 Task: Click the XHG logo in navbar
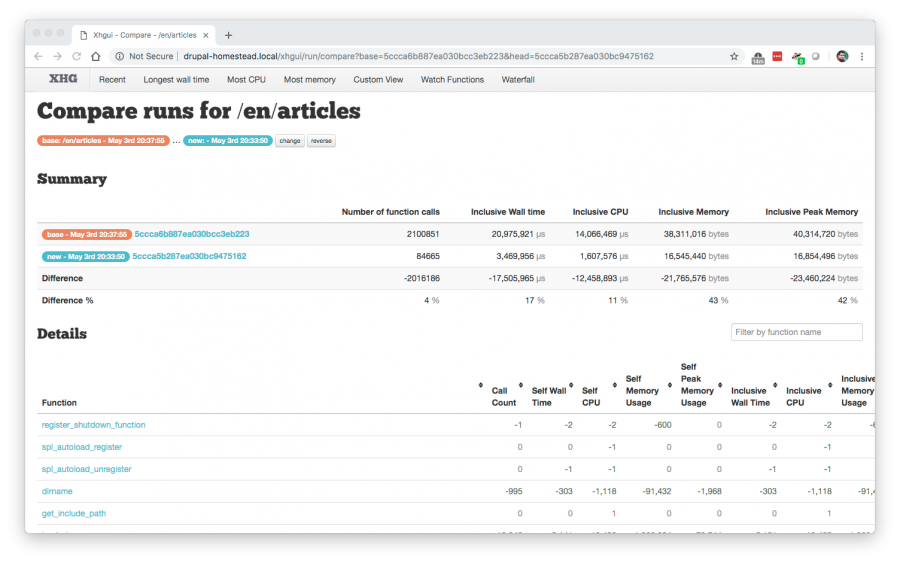coord(63,79)
